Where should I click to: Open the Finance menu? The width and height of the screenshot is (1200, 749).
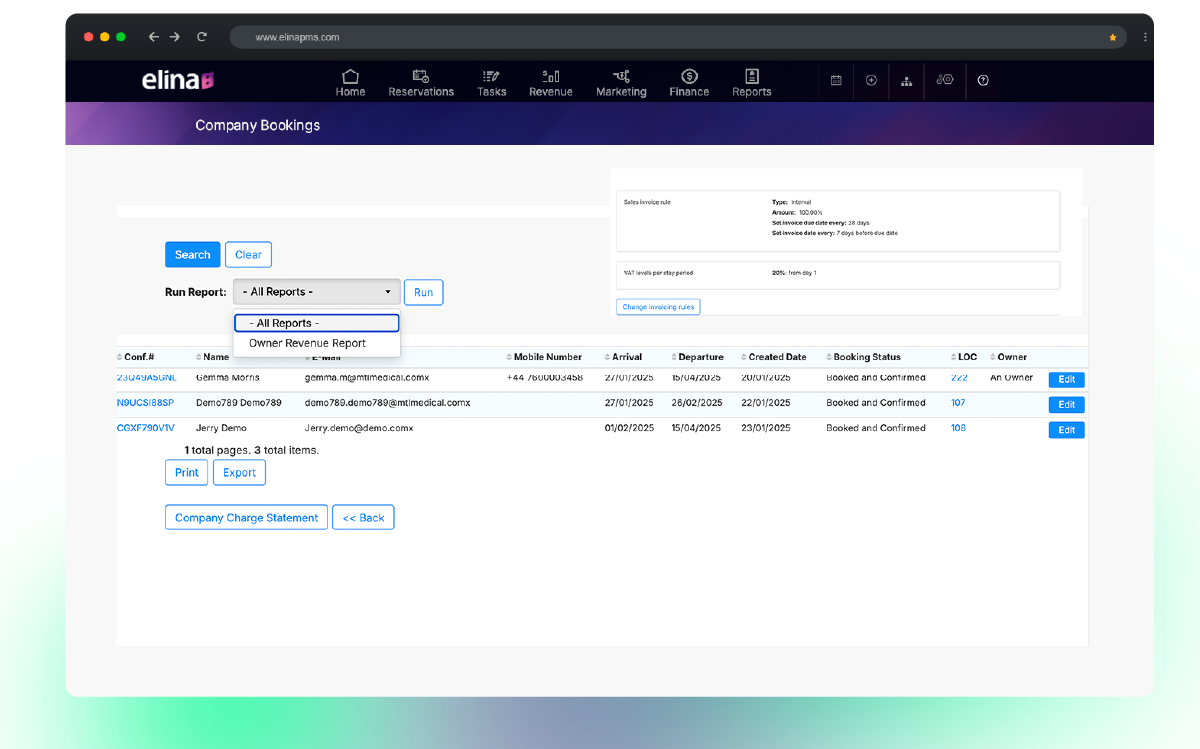[689, 83]
